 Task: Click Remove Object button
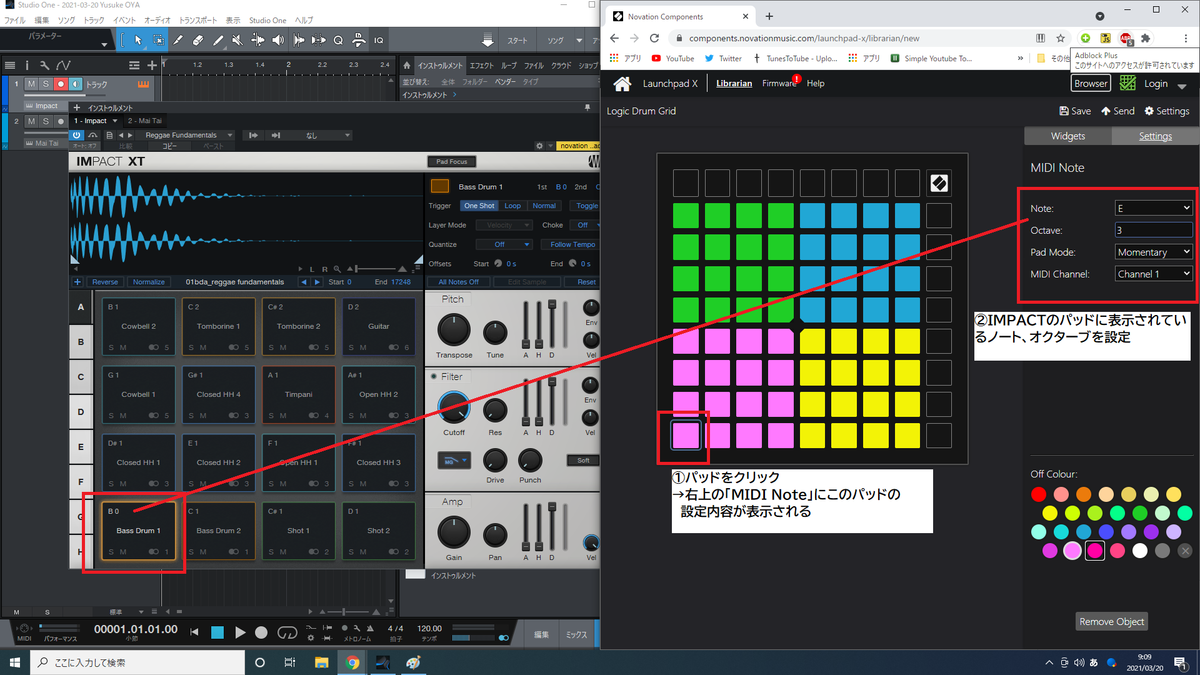(x=1111, y=621)
